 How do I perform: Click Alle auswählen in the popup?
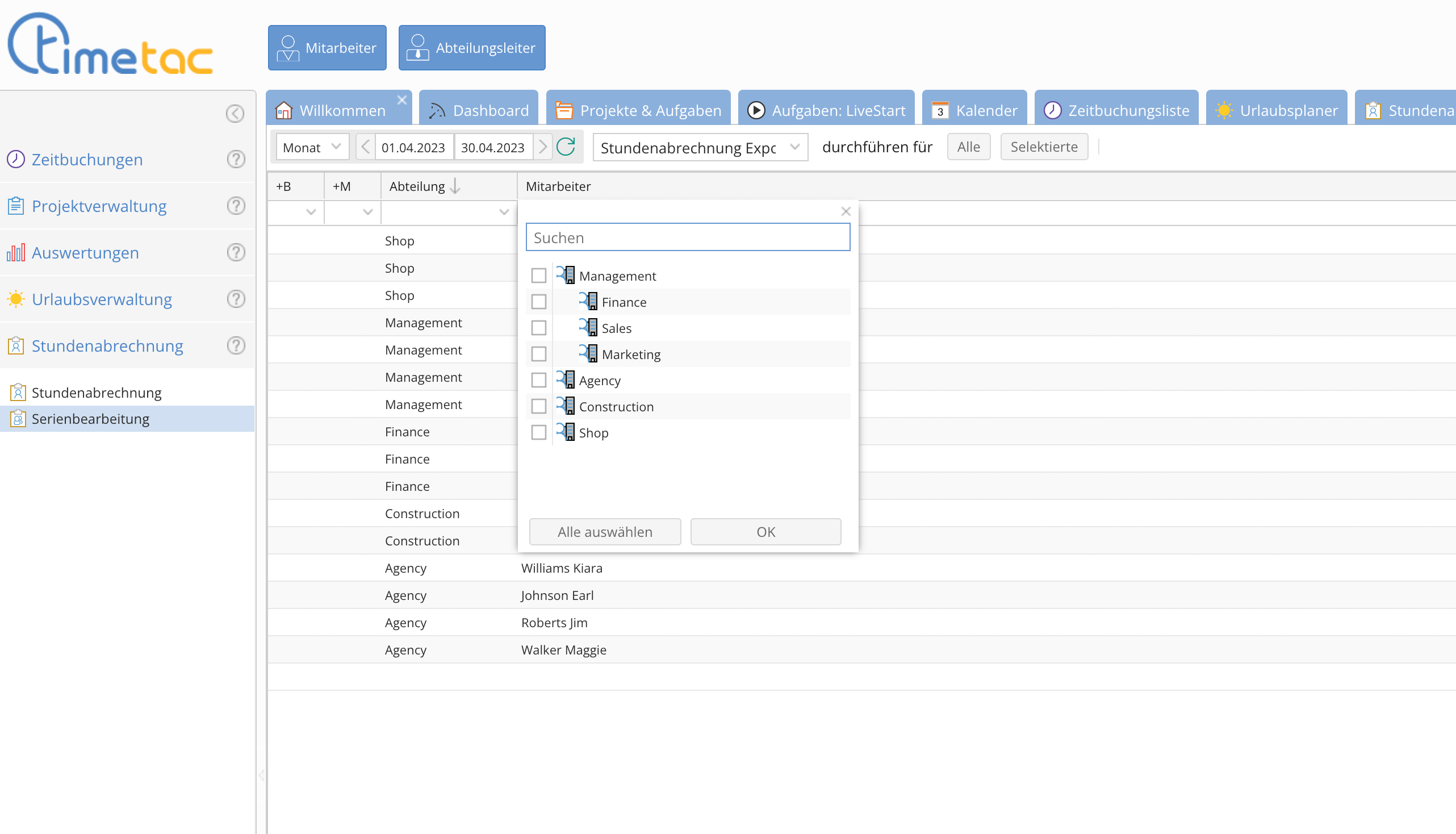coord(605,532)
